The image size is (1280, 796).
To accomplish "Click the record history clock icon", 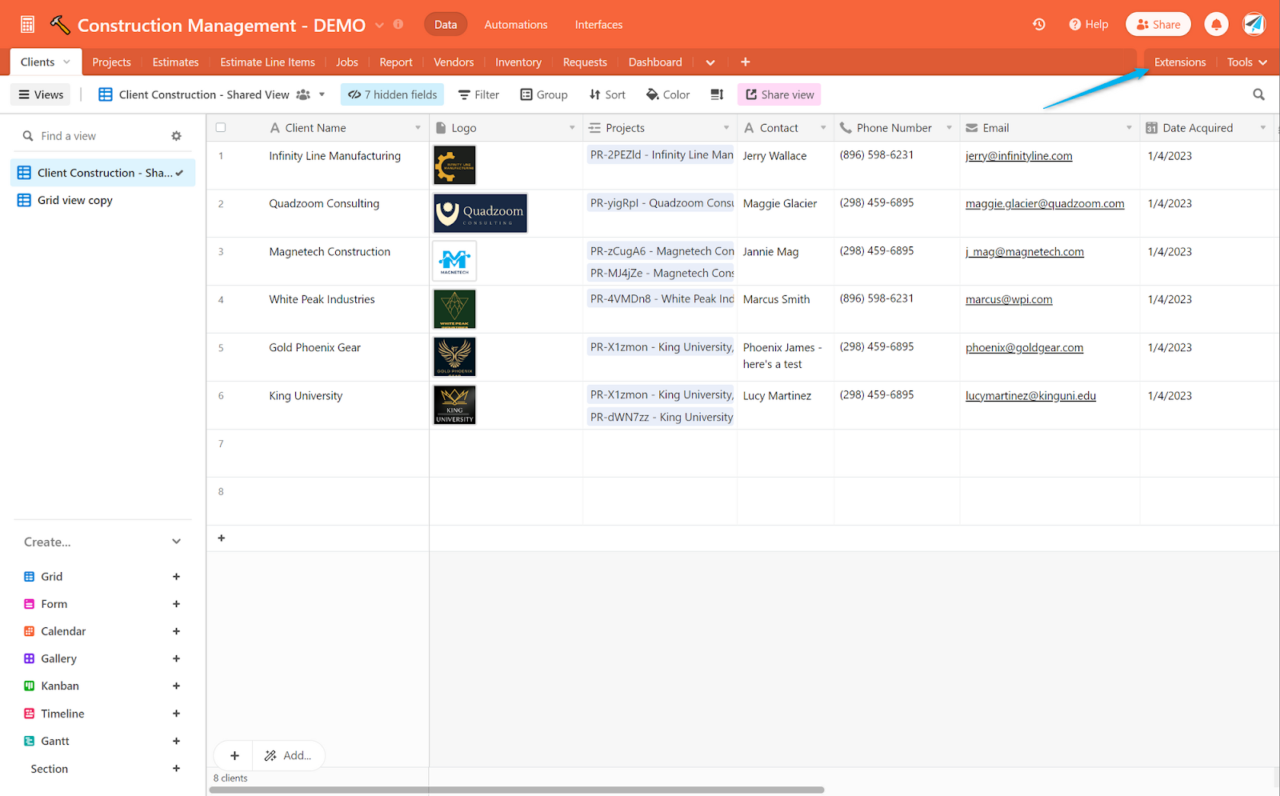I will click(x=1039, y=23).
